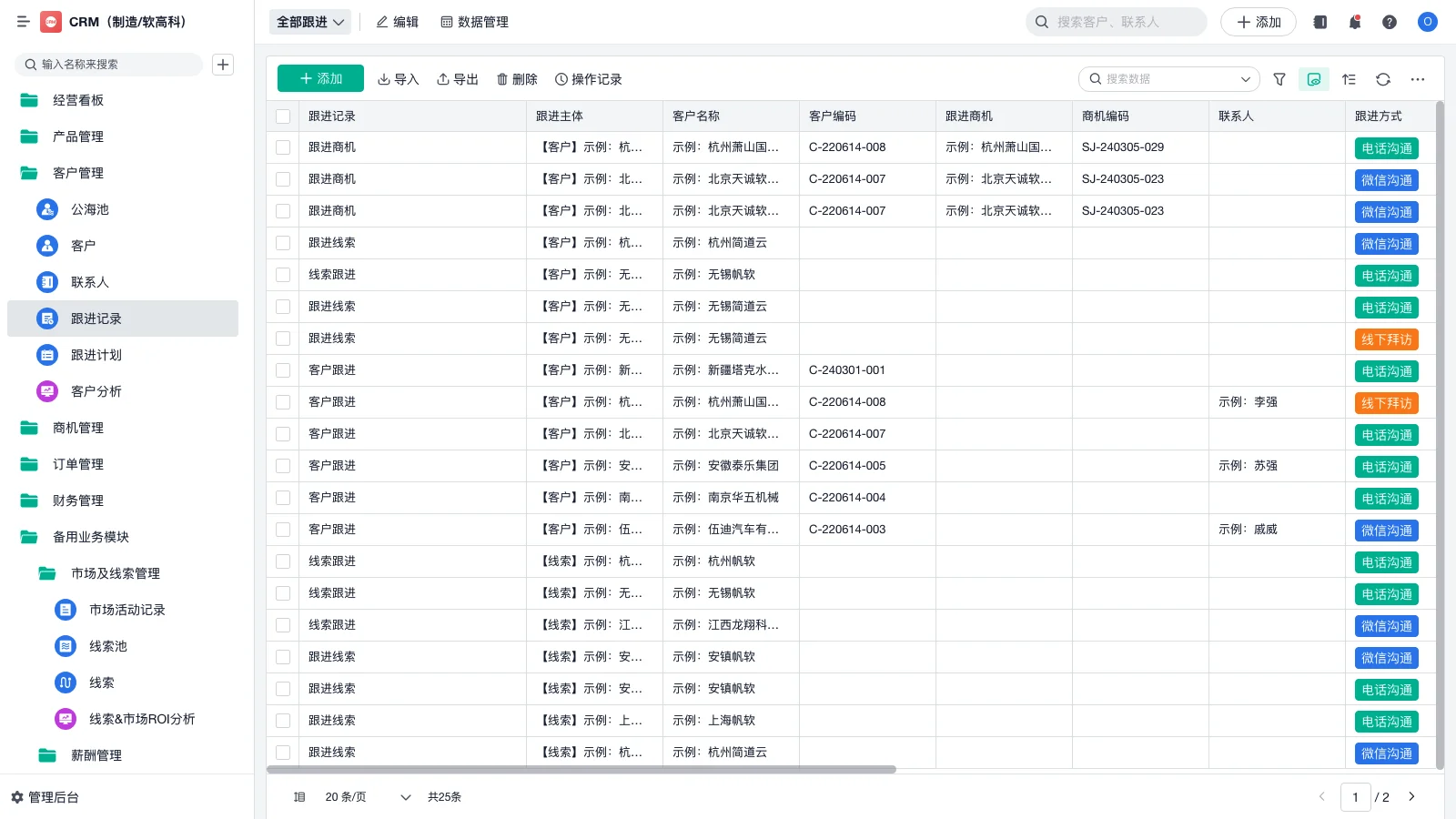
Task: Refresh the table with the refresh icon
Action: (1383, 79)
